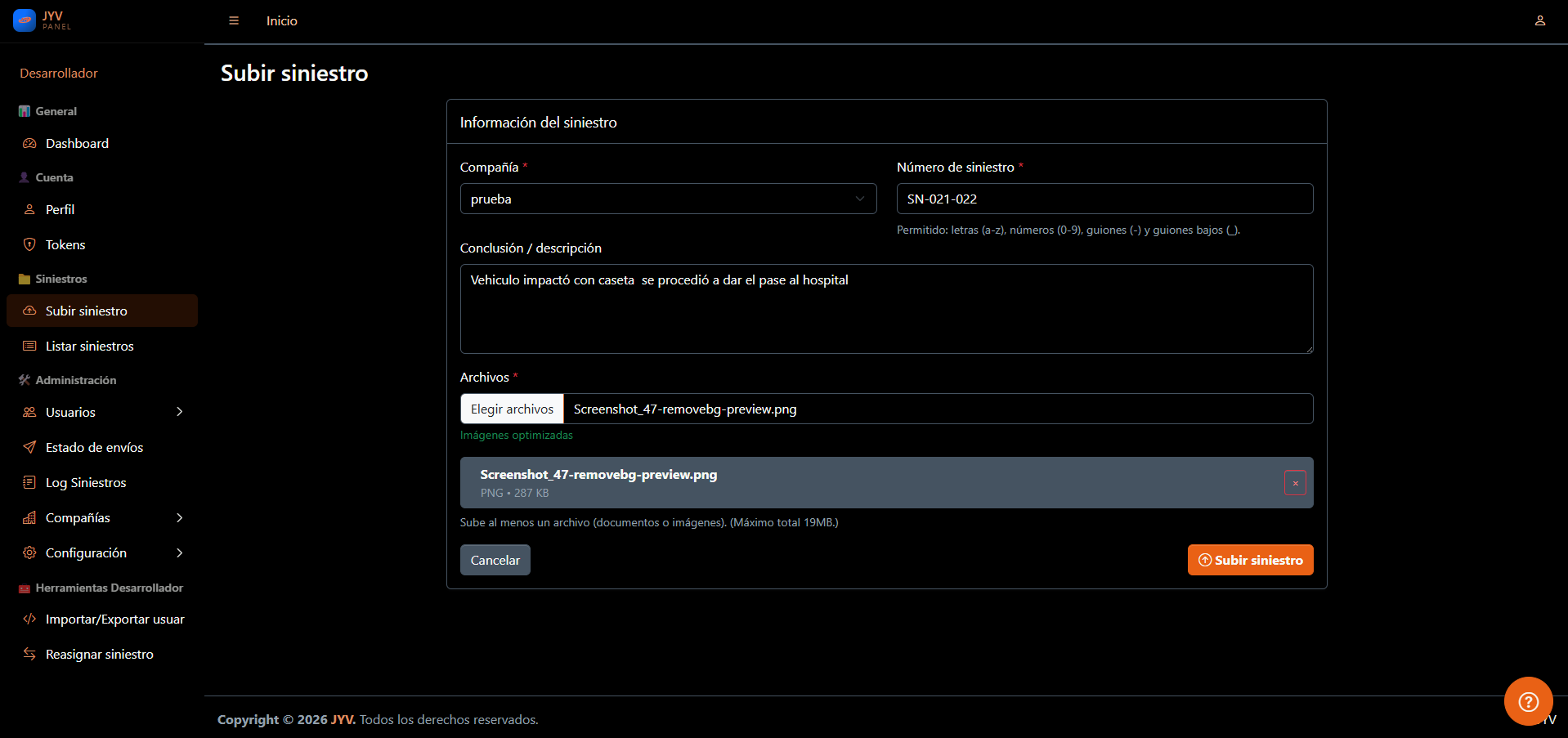Open the Log Siniestros page
The width and height of the screenshot is (1568, 738).
click(x=86, y=482)
